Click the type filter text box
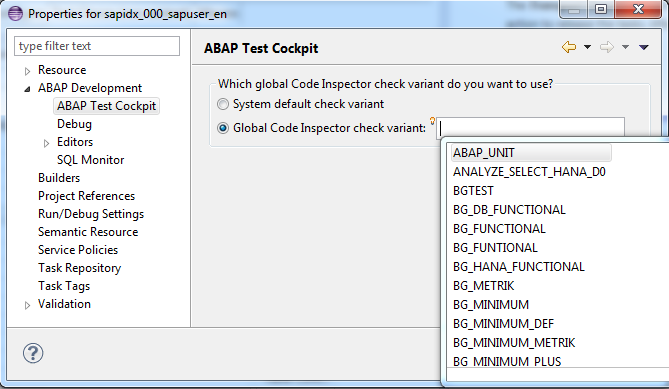The image size is (669, 389). (97, 46)
